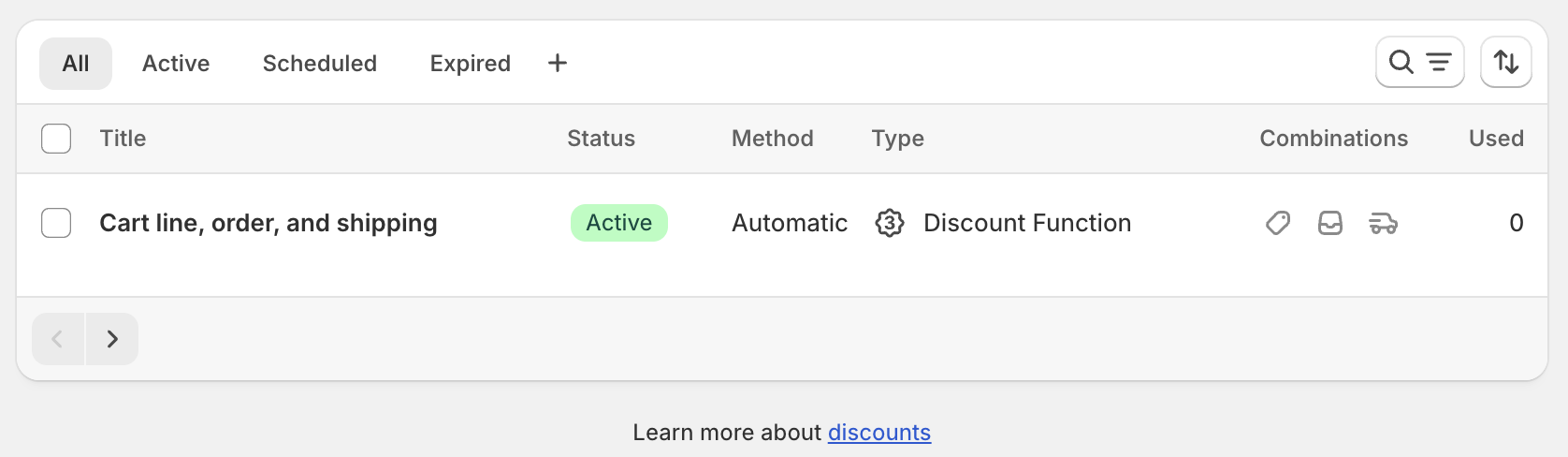The image size is (1568, 457).
Task: Open the search and filter control
Action: click(x=1419, y=63)
